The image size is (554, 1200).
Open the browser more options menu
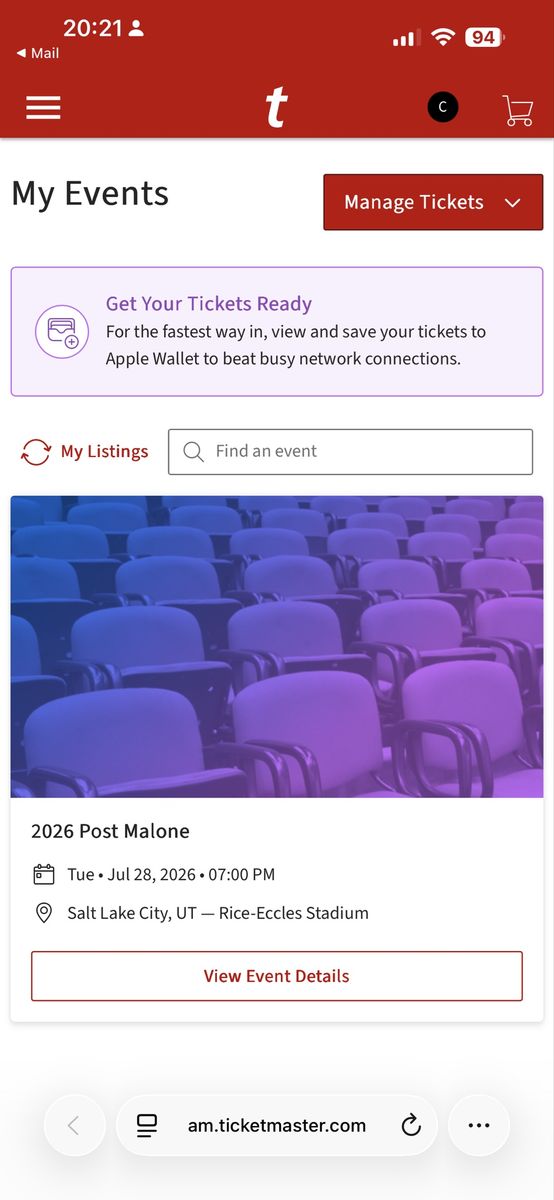click(x=479, y=1125)
